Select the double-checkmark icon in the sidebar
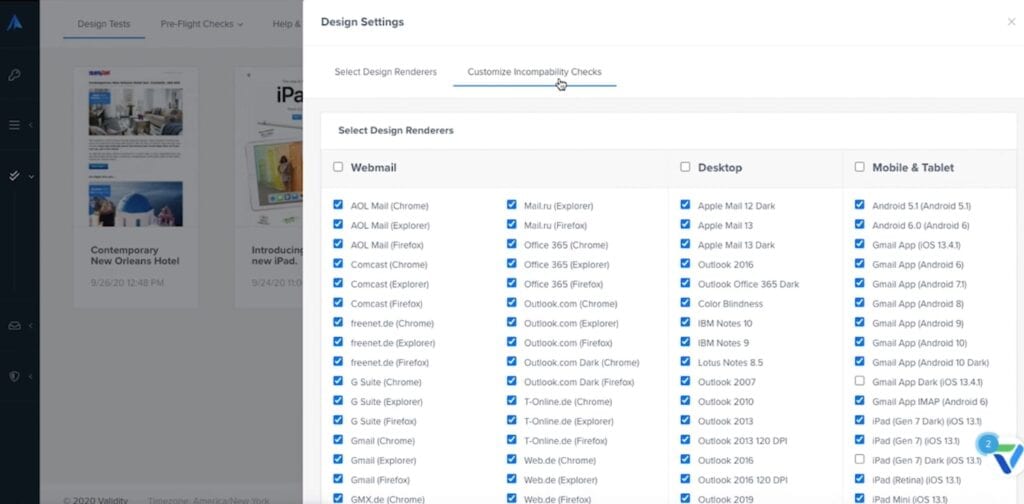 (x=14, y=176)
